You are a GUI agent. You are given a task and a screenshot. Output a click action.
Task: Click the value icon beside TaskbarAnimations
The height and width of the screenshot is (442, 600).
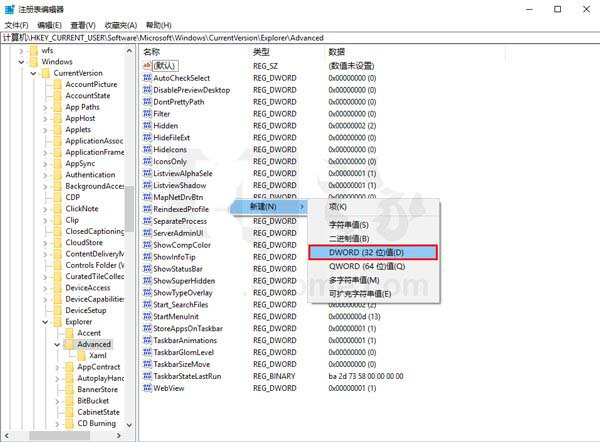(147, 340)
